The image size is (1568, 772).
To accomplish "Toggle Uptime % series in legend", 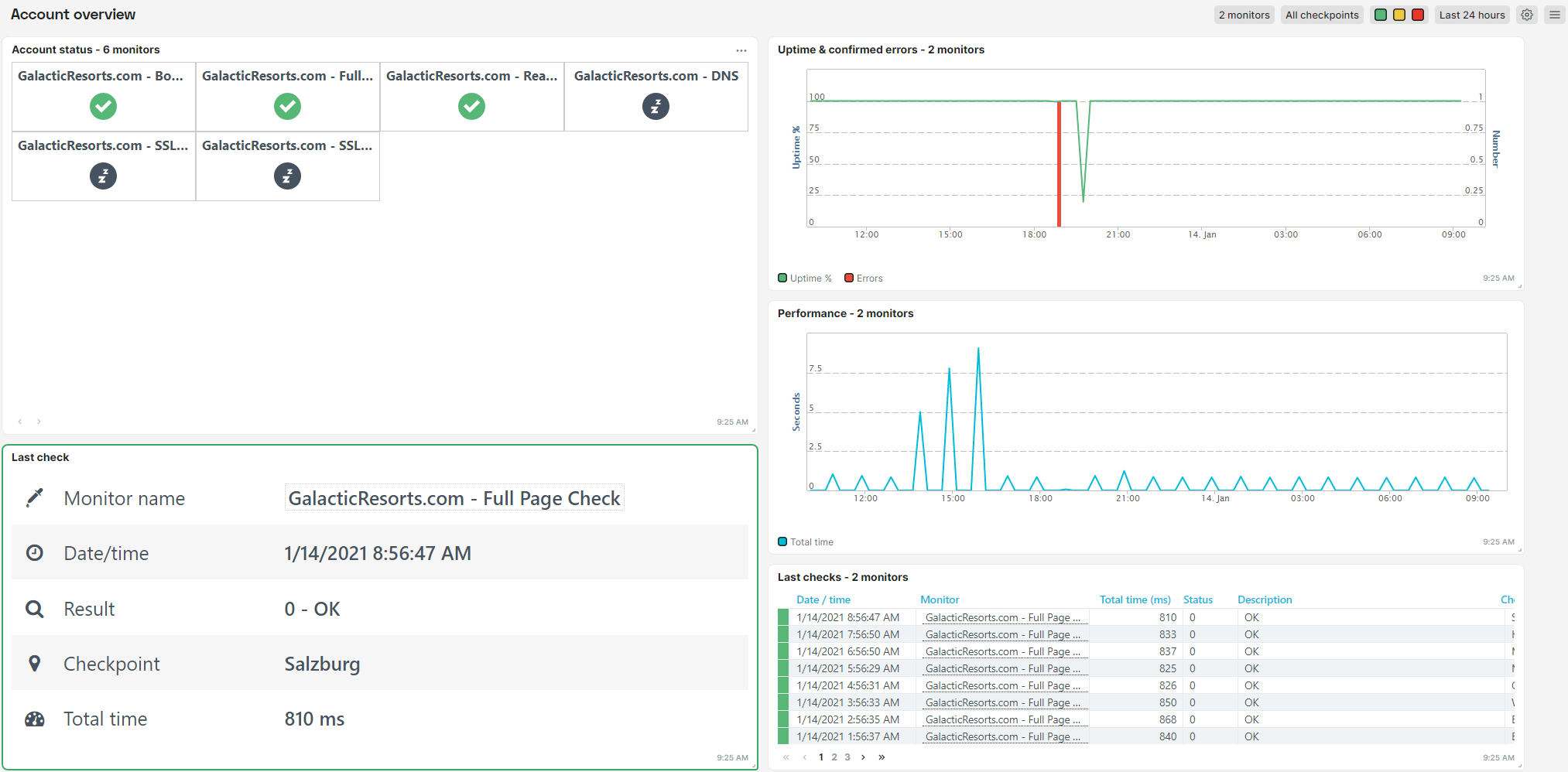I will (x=805, y=278).
